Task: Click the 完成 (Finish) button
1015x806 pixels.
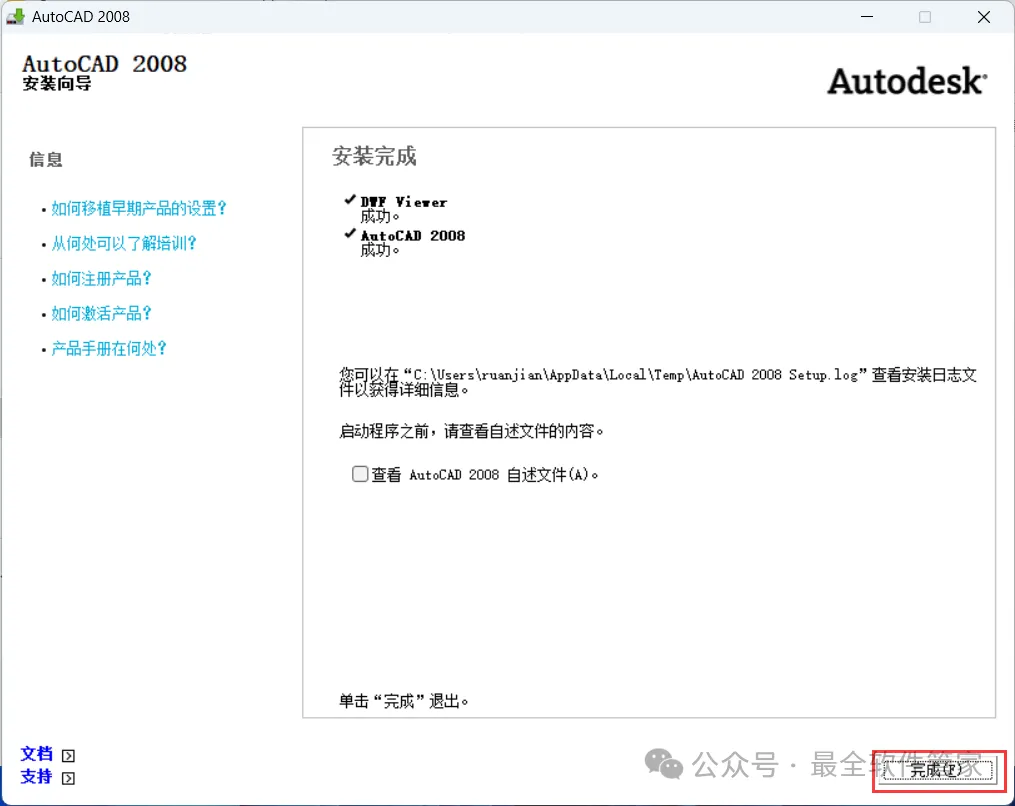Action: pyautogui.click(x=937, y=770)
